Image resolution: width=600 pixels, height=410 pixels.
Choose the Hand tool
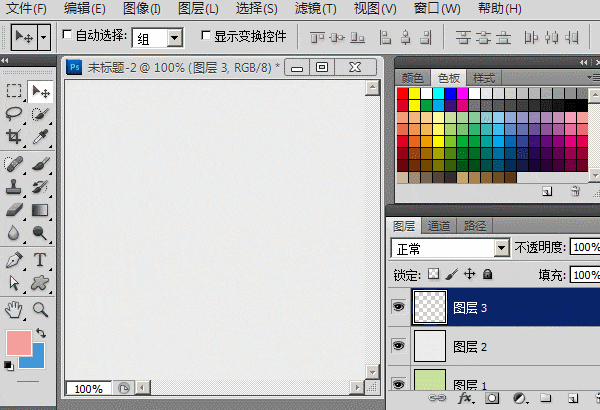(x=14, y=309)
